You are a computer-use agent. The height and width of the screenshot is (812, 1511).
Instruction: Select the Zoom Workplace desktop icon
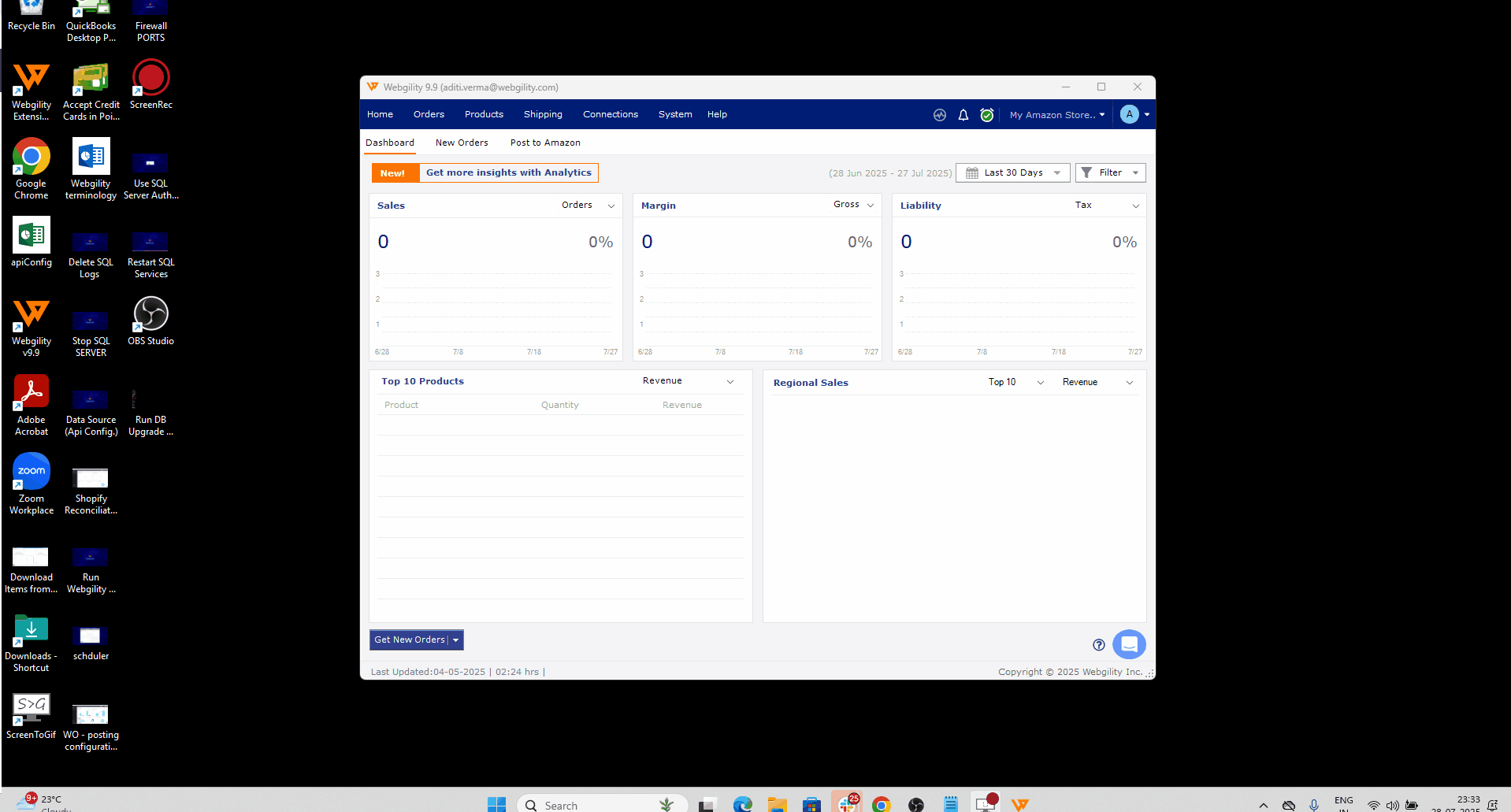pos(32,484)
